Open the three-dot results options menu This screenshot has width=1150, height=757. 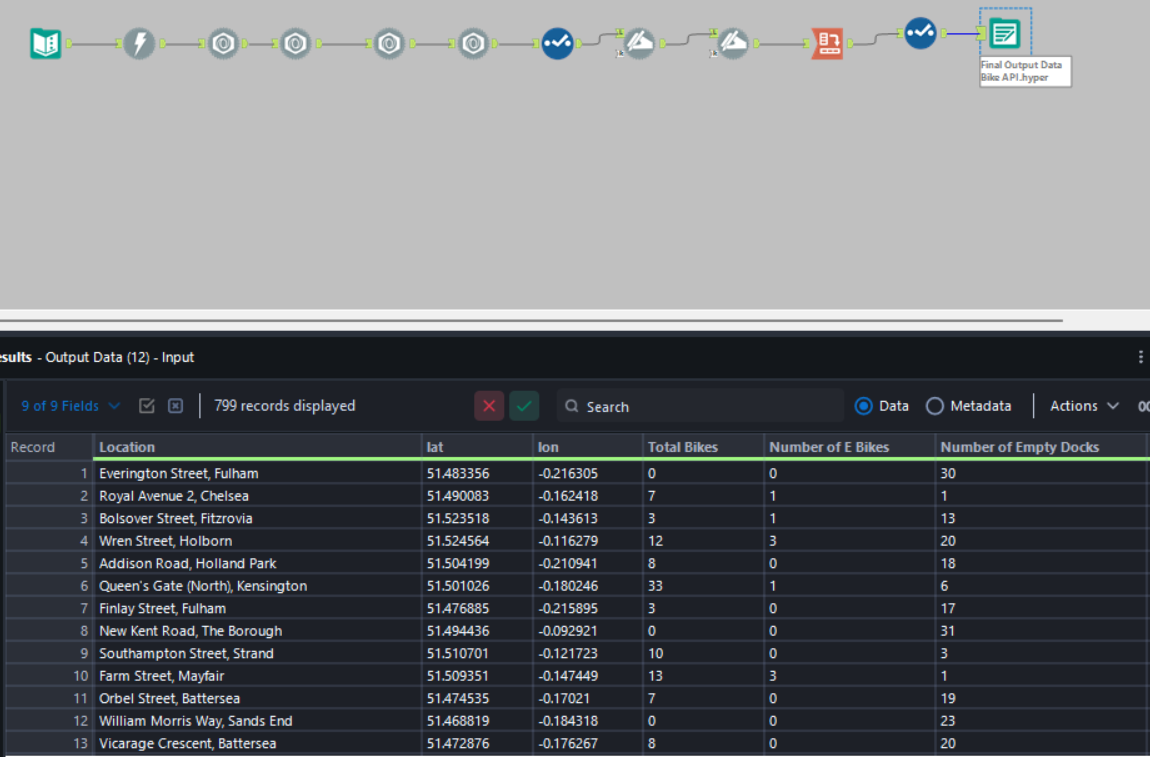click(x=1140, y=357)
